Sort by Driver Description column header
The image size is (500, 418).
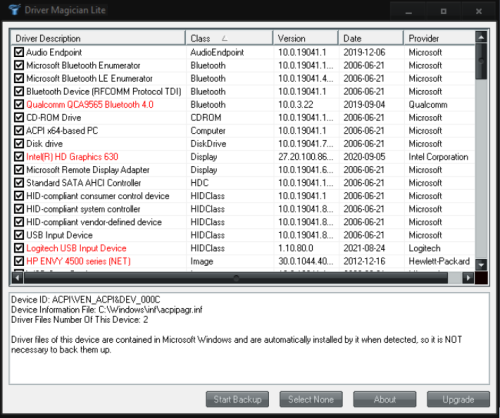[x=98, y=38]
